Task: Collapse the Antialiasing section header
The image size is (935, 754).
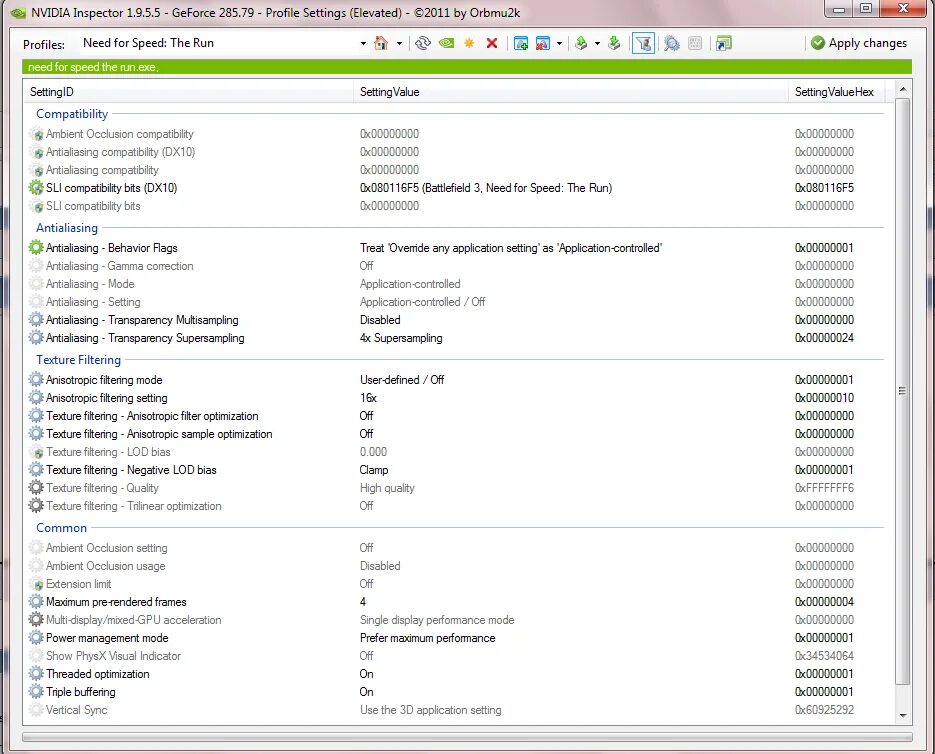Action: click(x=67, y=228)
